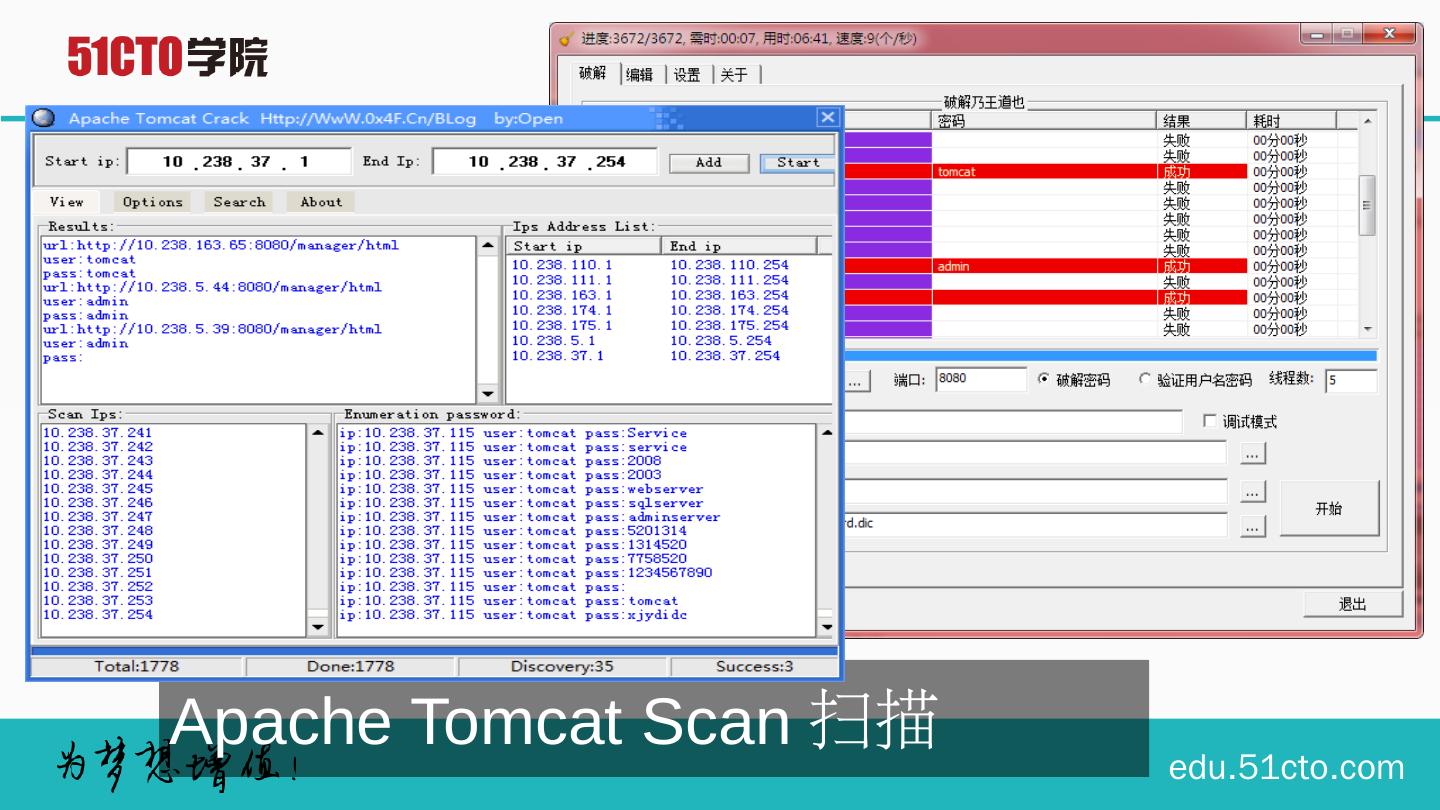This screenshot has width=1440, height=810.
Task: Click the 密码 column header
Action: (x=1045, y=121)
